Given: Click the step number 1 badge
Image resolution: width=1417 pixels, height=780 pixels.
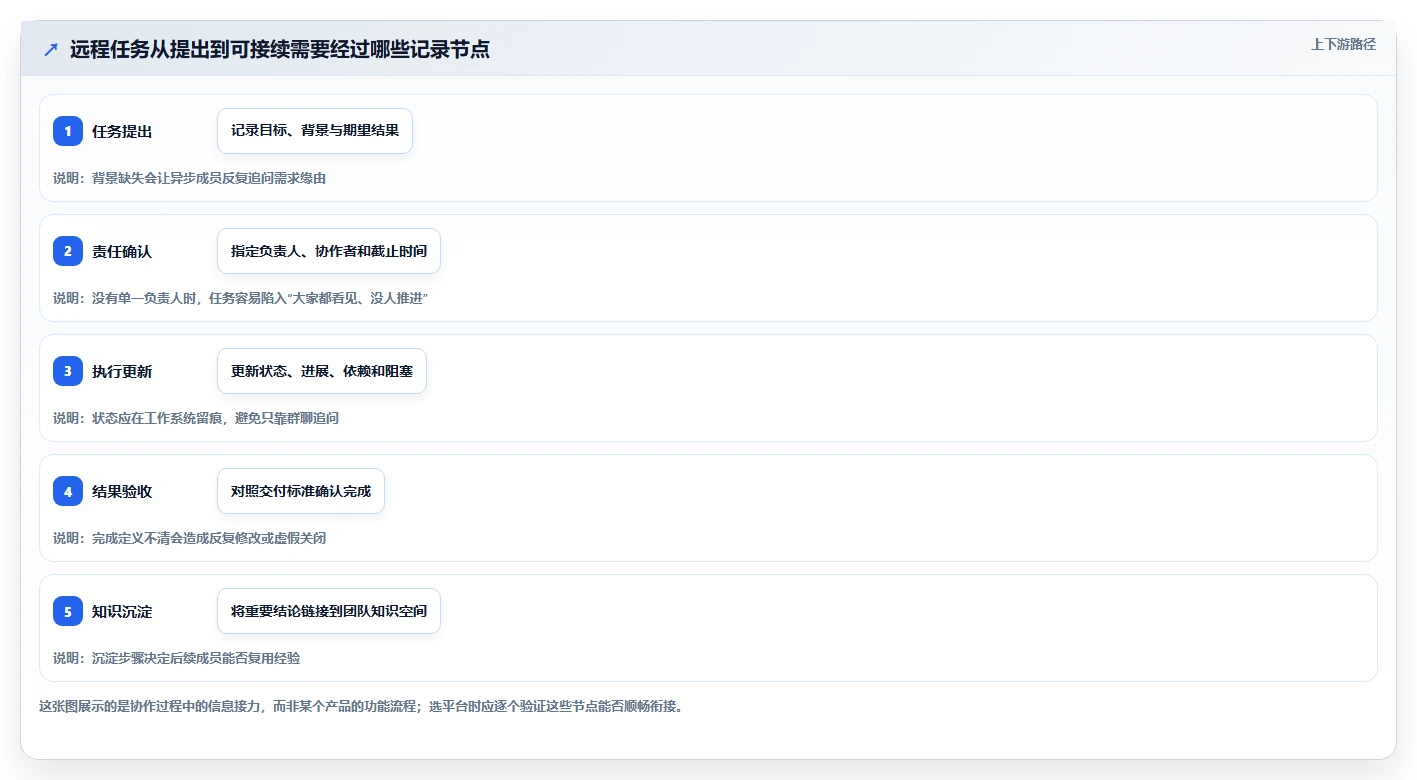Looking at the screenshot, I should coord(68,131).
